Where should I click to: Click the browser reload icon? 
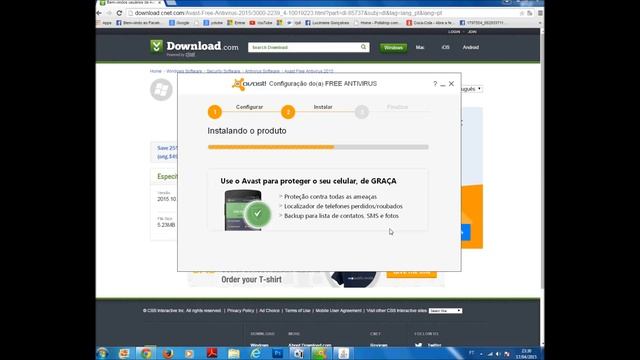click(x=119, y=13)
